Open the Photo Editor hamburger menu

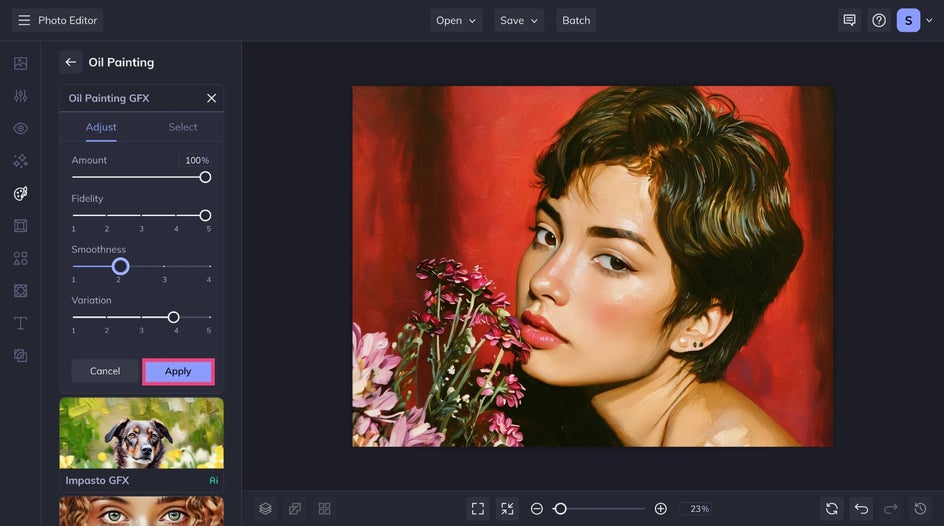24,20
